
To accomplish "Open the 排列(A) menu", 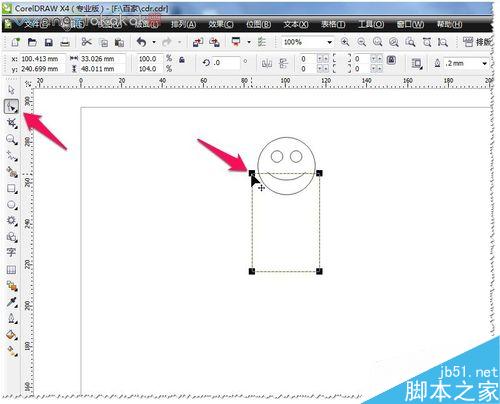I will [183, 24].
